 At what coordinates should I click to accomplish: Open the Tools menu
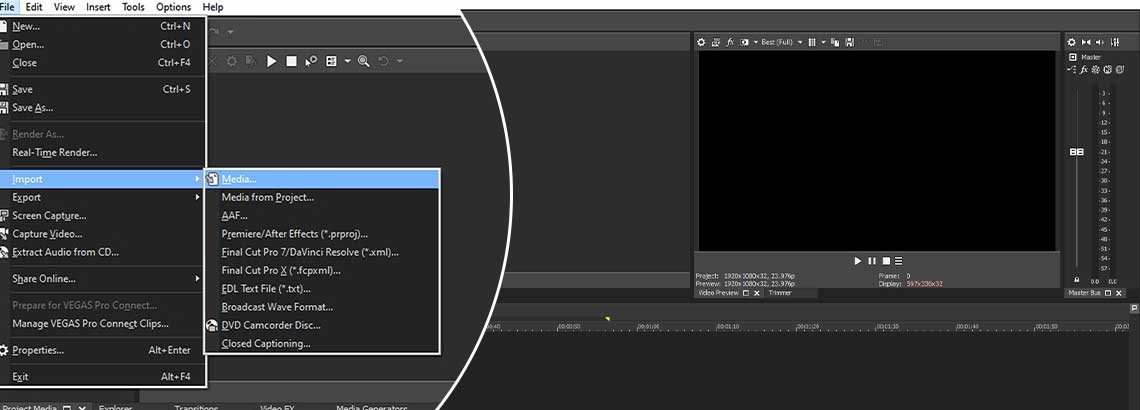[133, 7]
